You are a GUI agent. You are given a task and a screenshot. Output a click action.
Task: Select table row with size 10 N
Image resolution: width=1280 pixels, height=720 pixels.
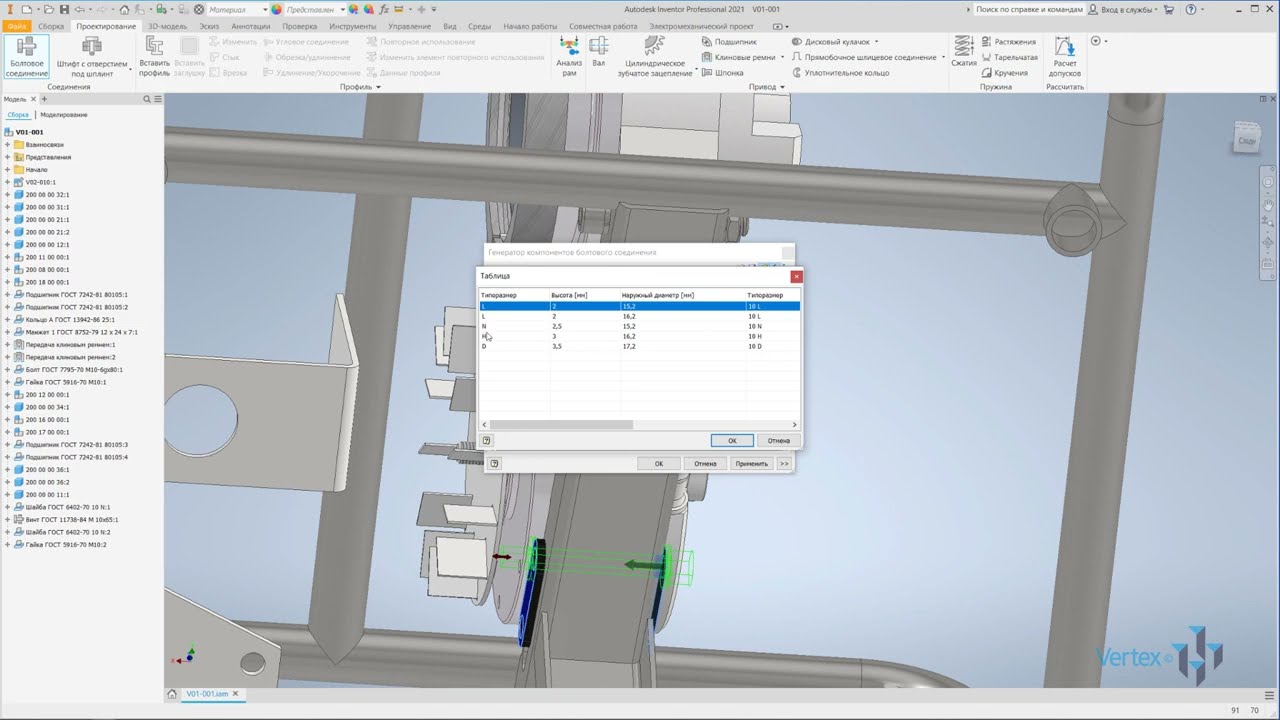point(639,326)
